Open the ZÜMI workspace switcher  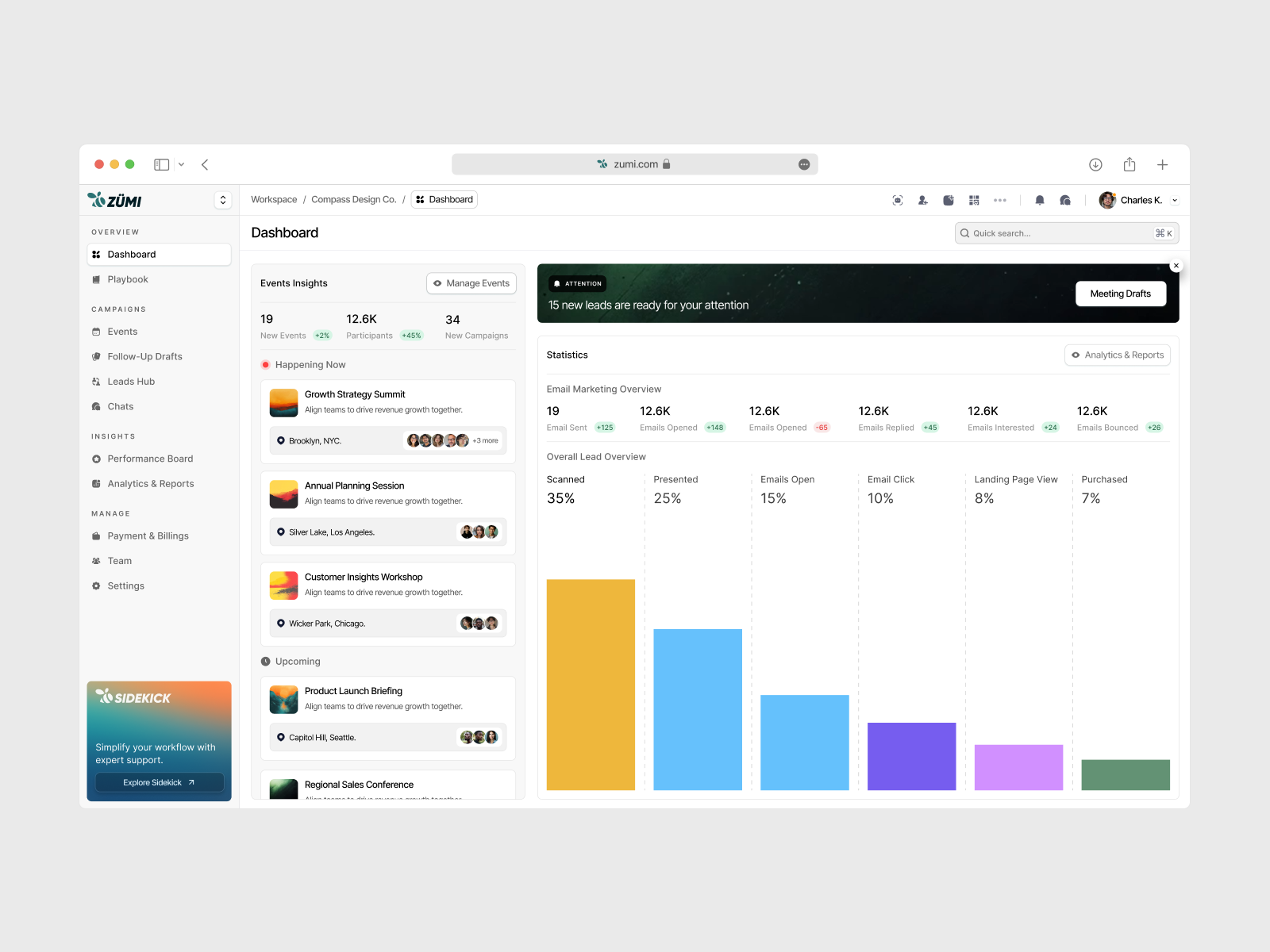[x=223, y=201]
